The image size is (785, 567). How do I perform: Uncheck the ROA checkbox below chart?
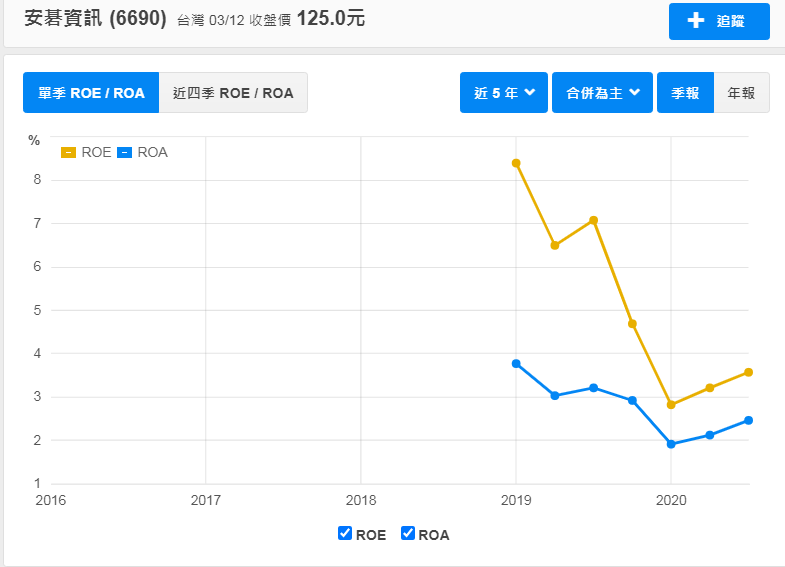coord(408,533)
